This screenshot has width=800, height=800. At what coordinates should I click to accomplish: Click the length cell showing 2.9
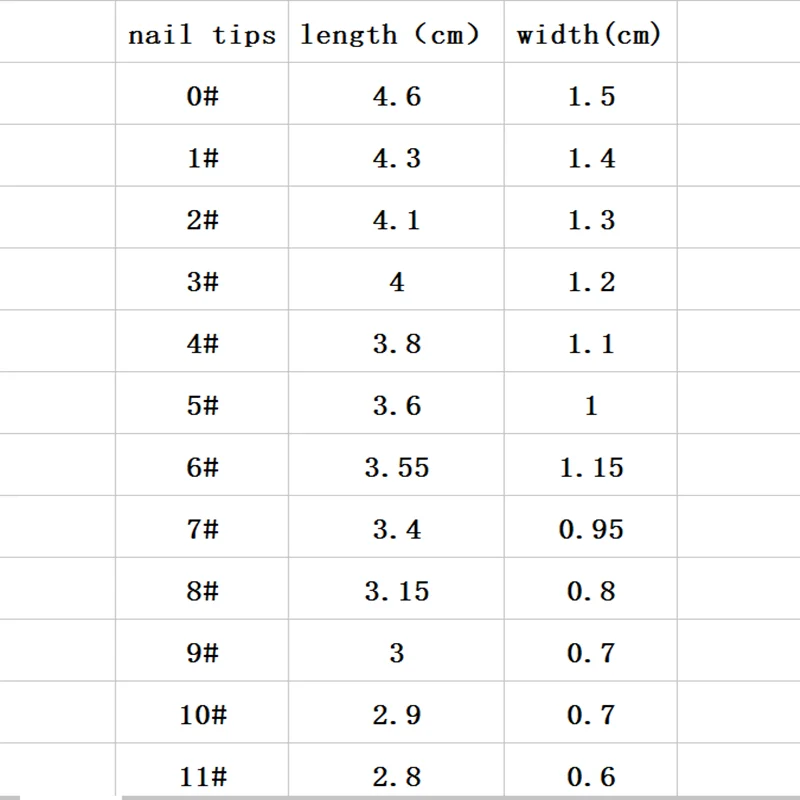coord(396,712)
